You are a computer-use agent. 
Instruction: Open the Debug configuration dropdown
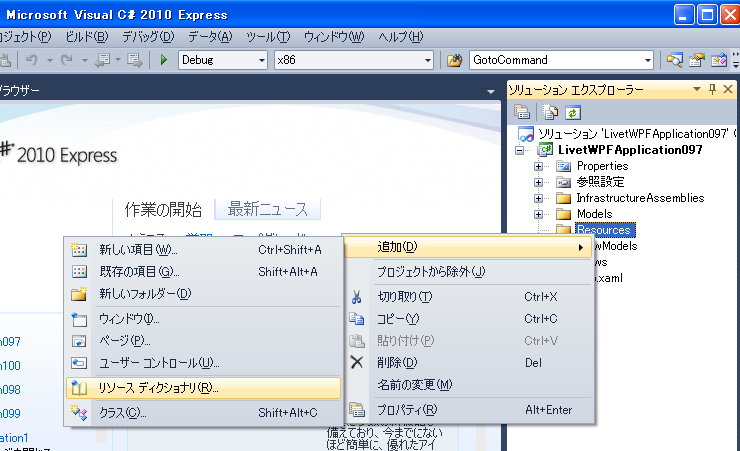tap(261, 60)
